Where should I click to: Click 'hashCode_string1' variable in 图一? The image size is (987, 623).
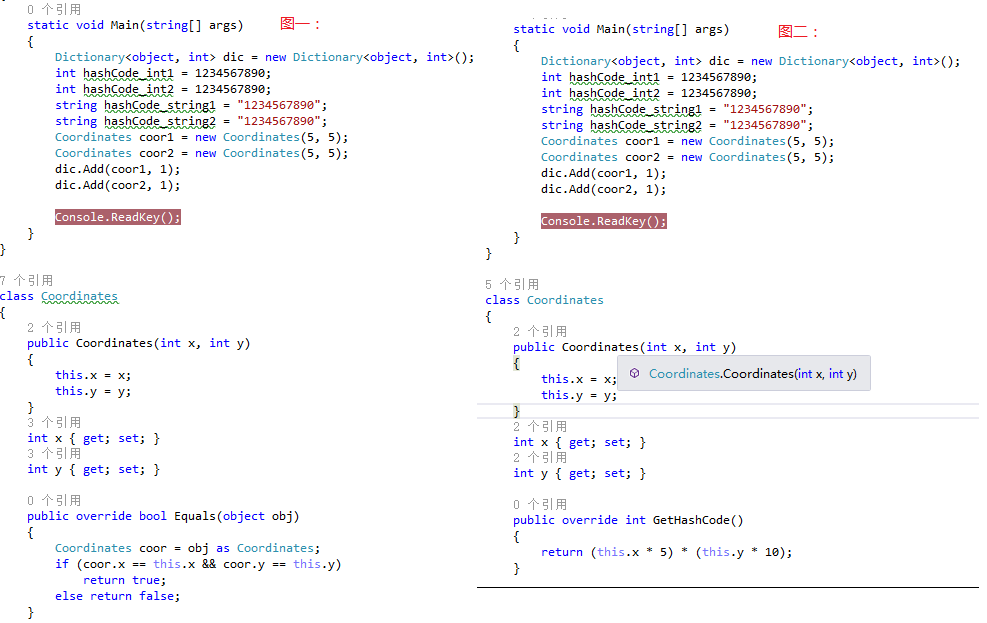160,105
